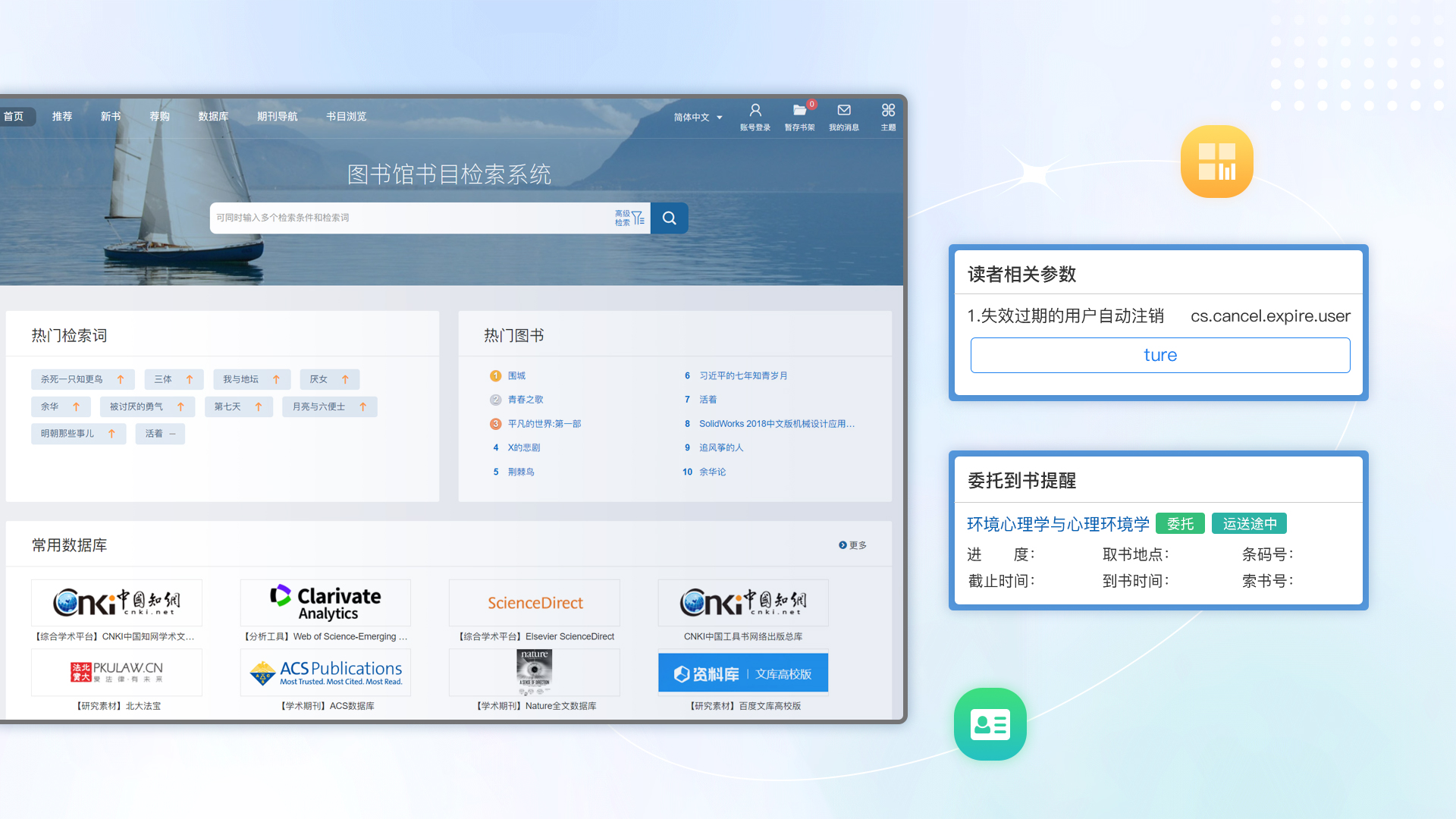This screenshot has height=819, width=1456.
Task: Click the search keyword input field
Action: tap(409, 218)
